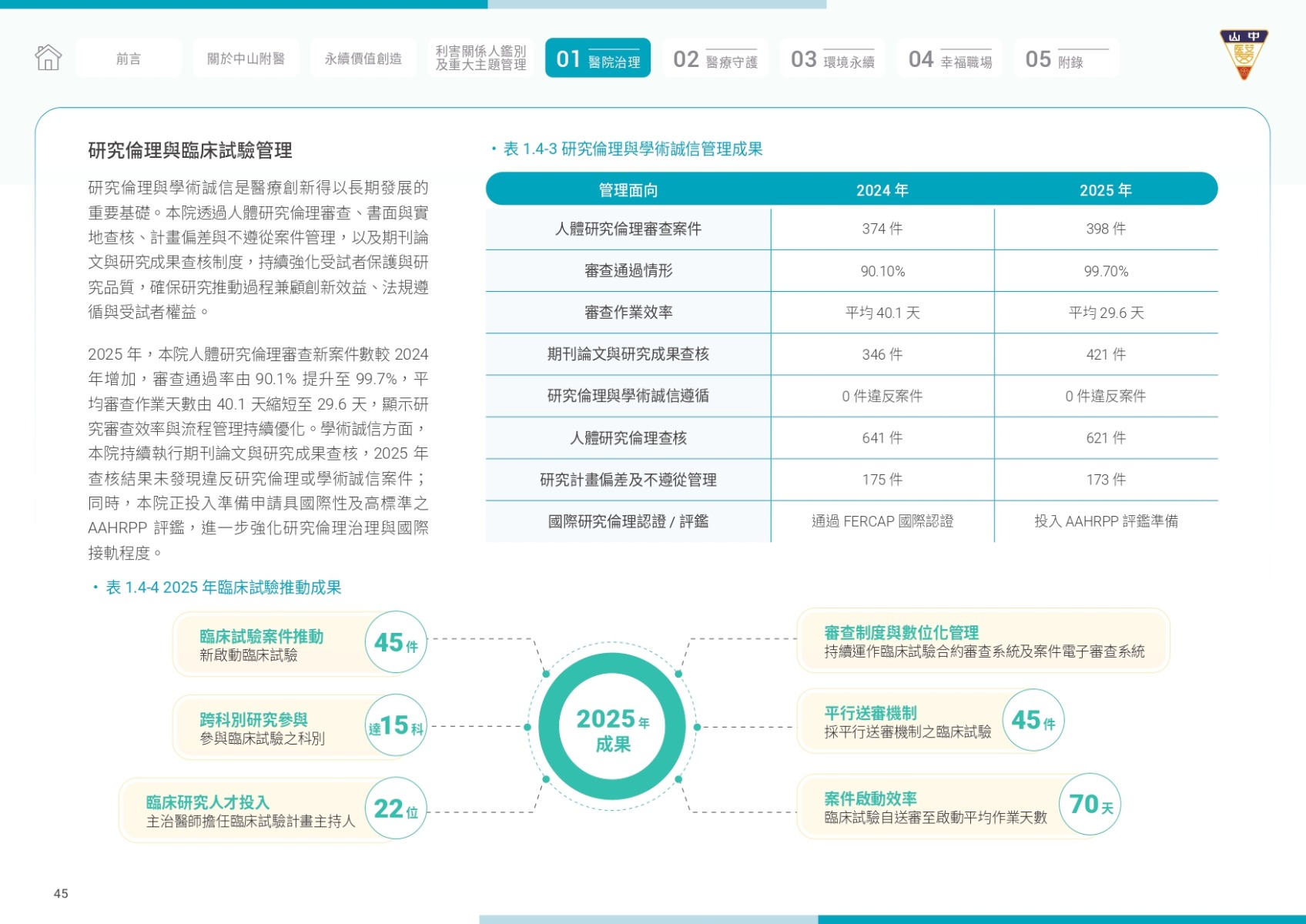Click the 研究倫理與學術誠信遵循 row label
The width and height of the screenshot is (1306, 924).
[x=628, y=396]
